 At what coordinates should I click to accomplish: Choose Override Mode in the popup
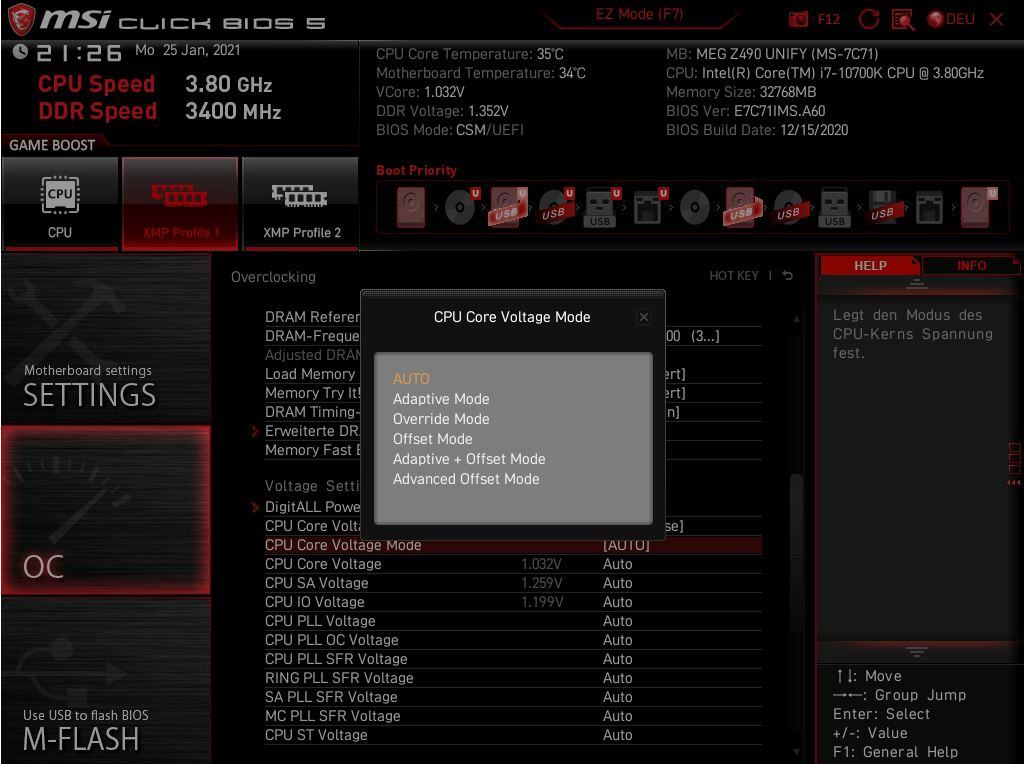(x=441, y=419)
